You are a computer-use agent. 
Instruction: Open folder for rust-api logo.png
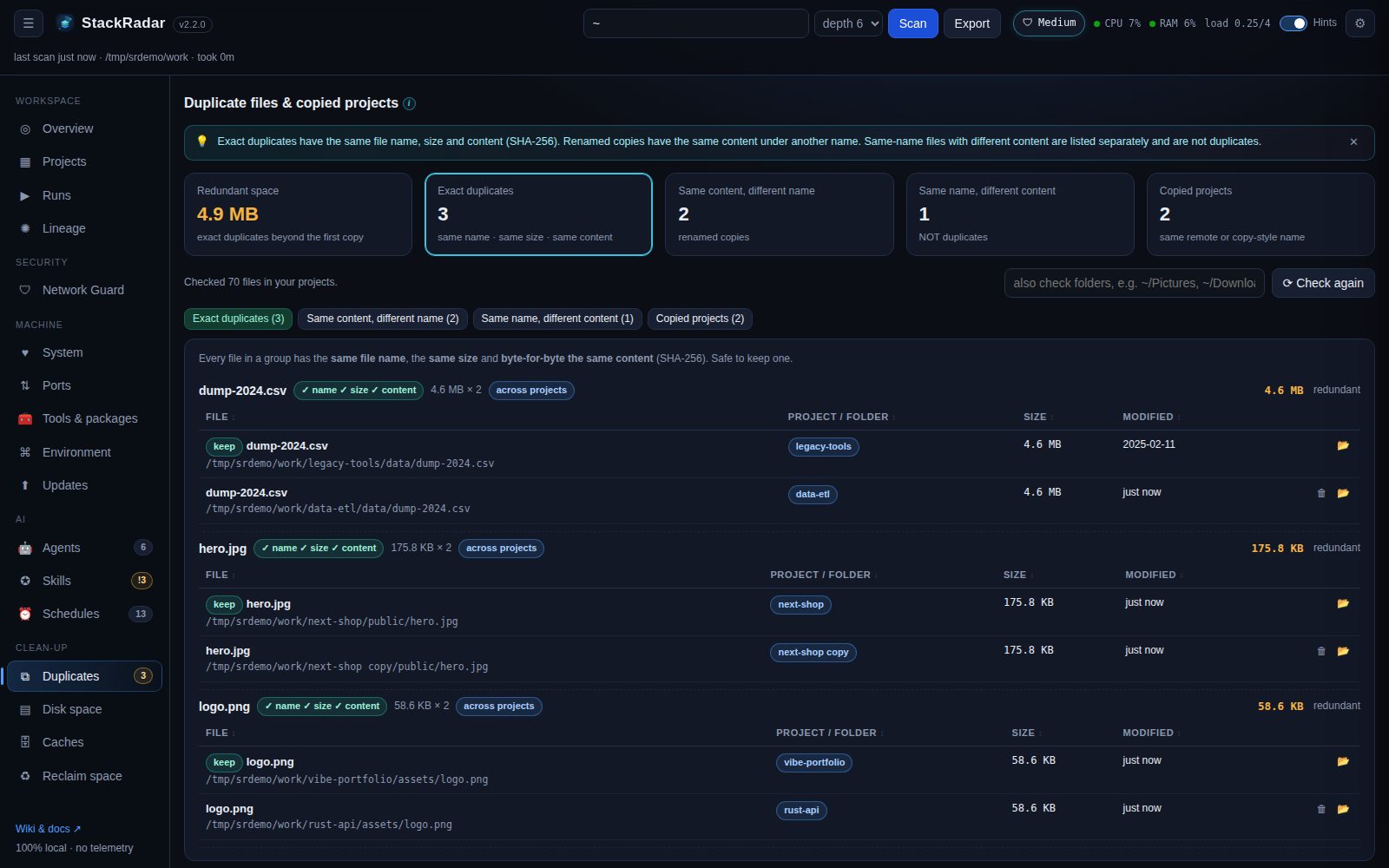click(x=1343, y=809)
